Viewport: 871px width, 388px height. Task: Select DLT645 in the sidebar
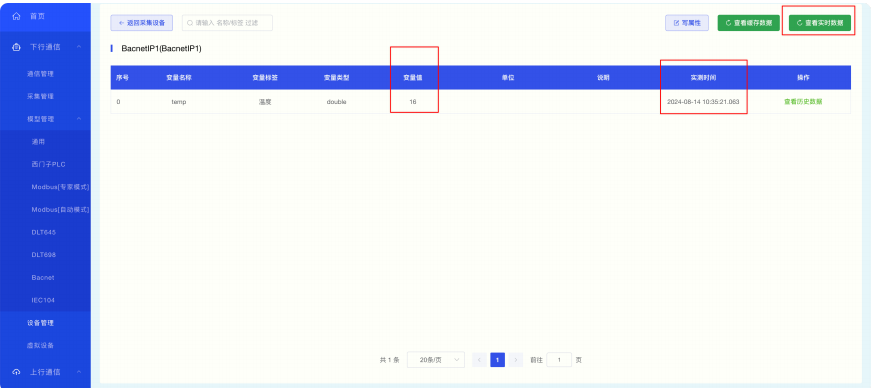coord(43,232)
